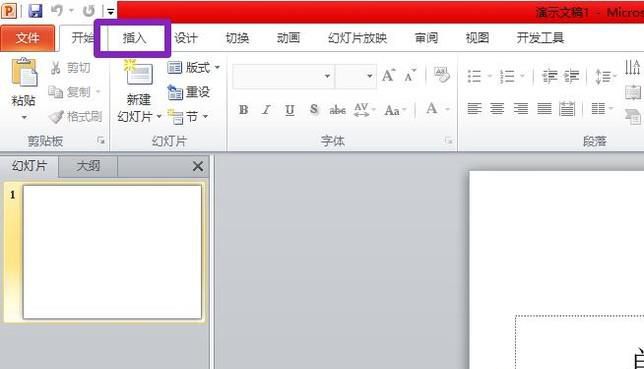
Task: Open the 文件 (File) tab
Action: [28, 38]
